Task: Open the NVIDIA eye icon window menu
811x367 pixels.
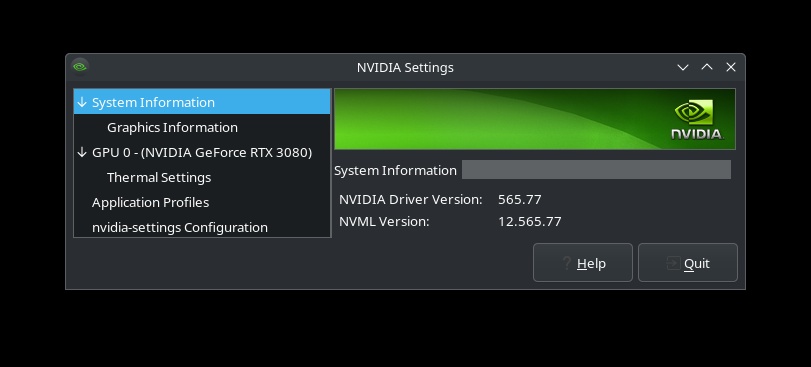Action: [x=79, y=67]
